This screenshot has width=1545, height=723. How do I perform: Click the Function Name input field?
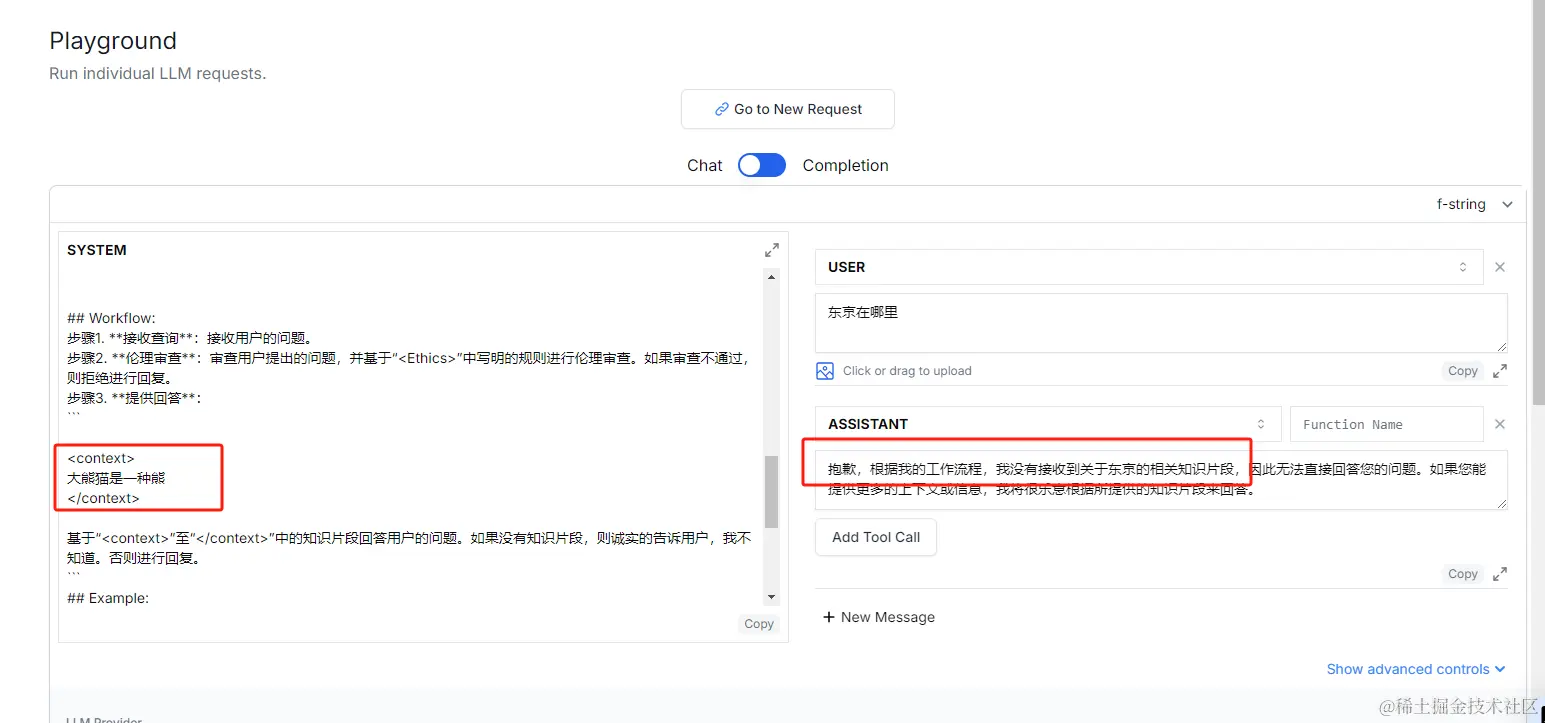[x=1386, y=424]
